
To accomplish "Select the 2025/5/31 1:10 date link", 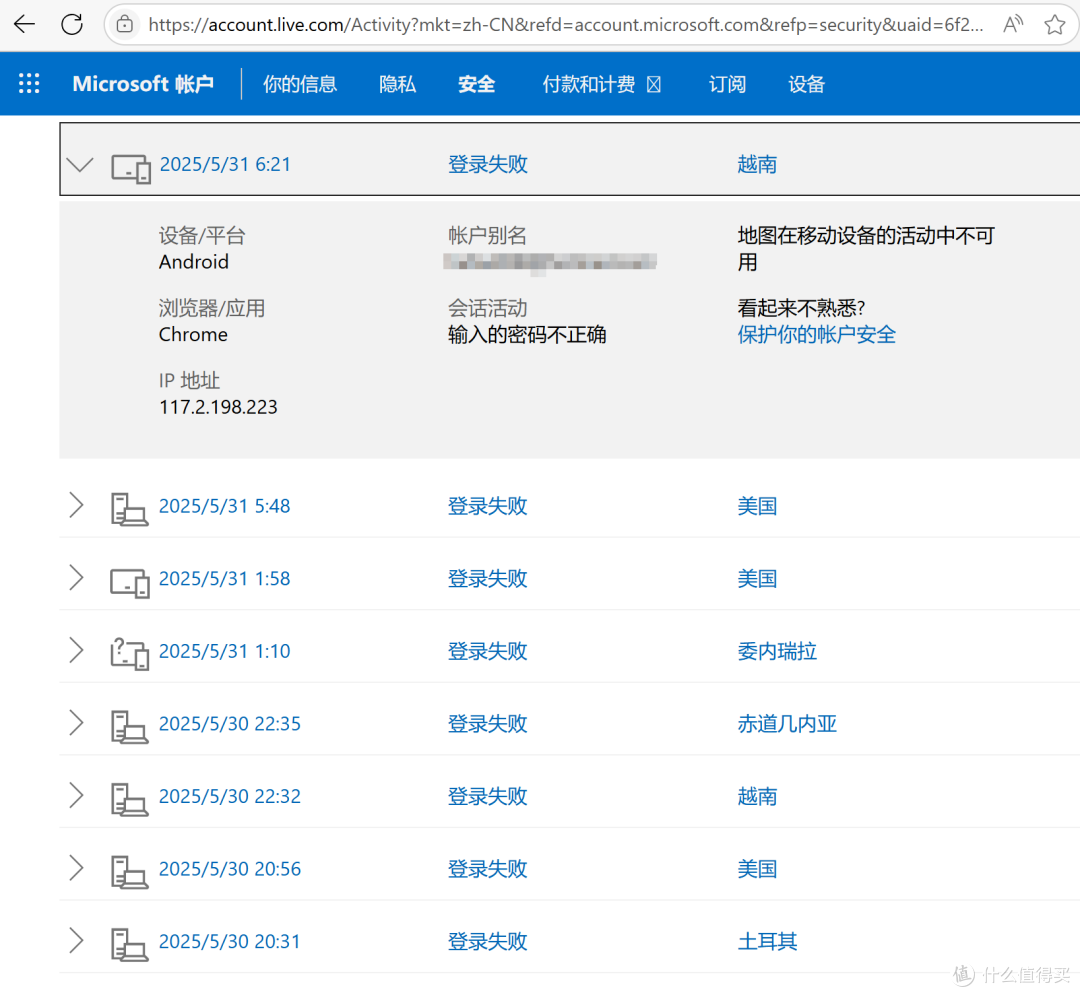I will [x=225, y=650].
